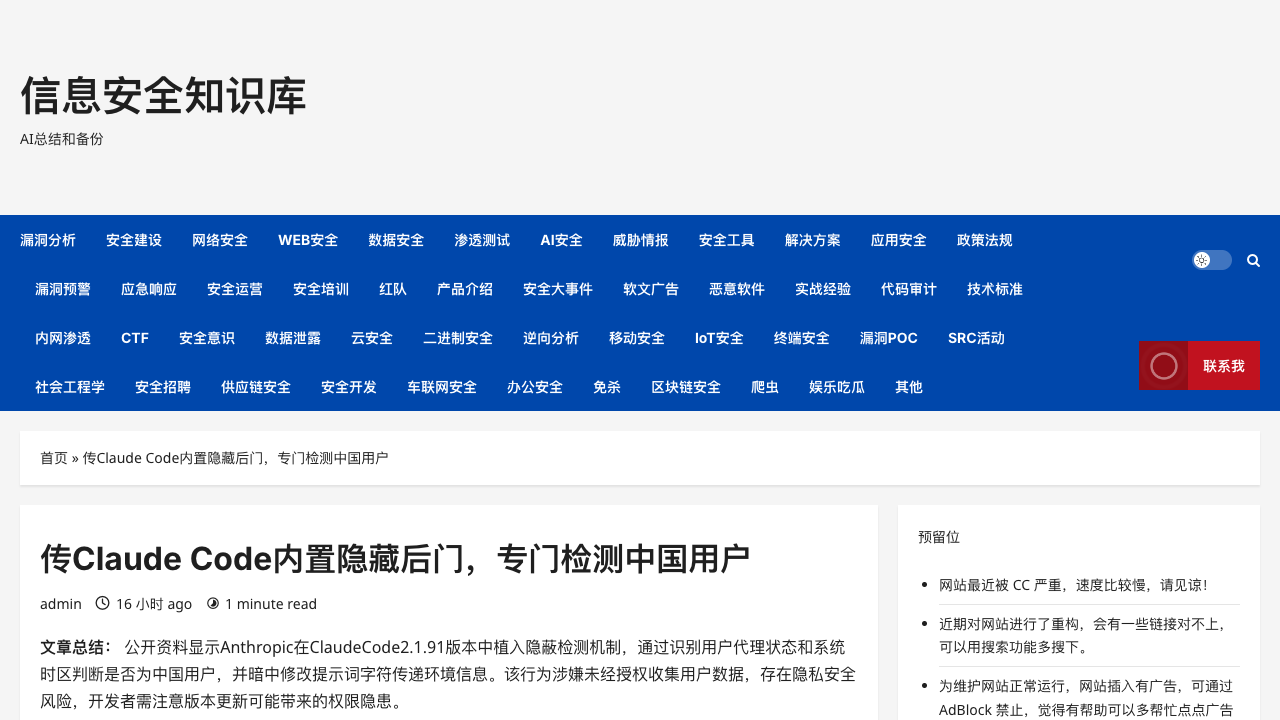
Task: Open the 安全意识 menu item
Action: [x=207, y=338]
